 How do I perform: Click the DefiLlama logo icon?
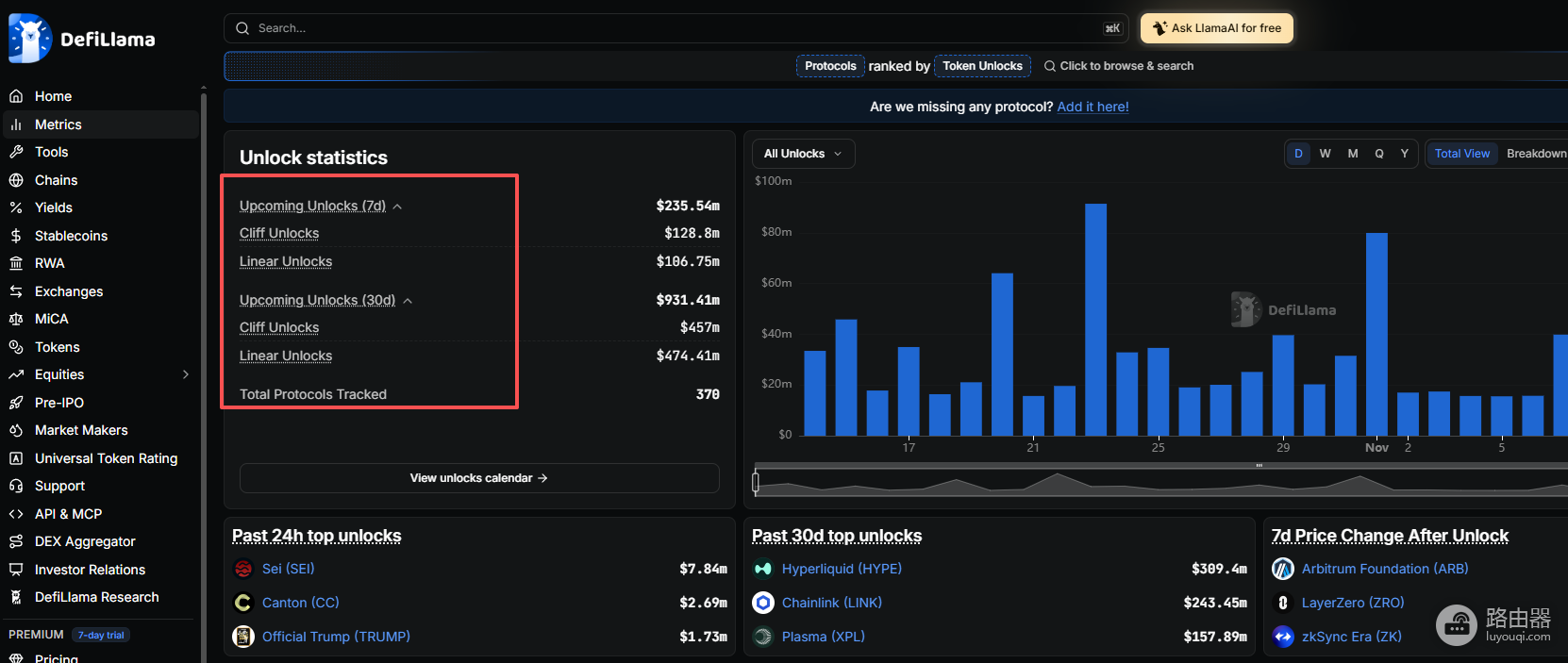[29, 39]
